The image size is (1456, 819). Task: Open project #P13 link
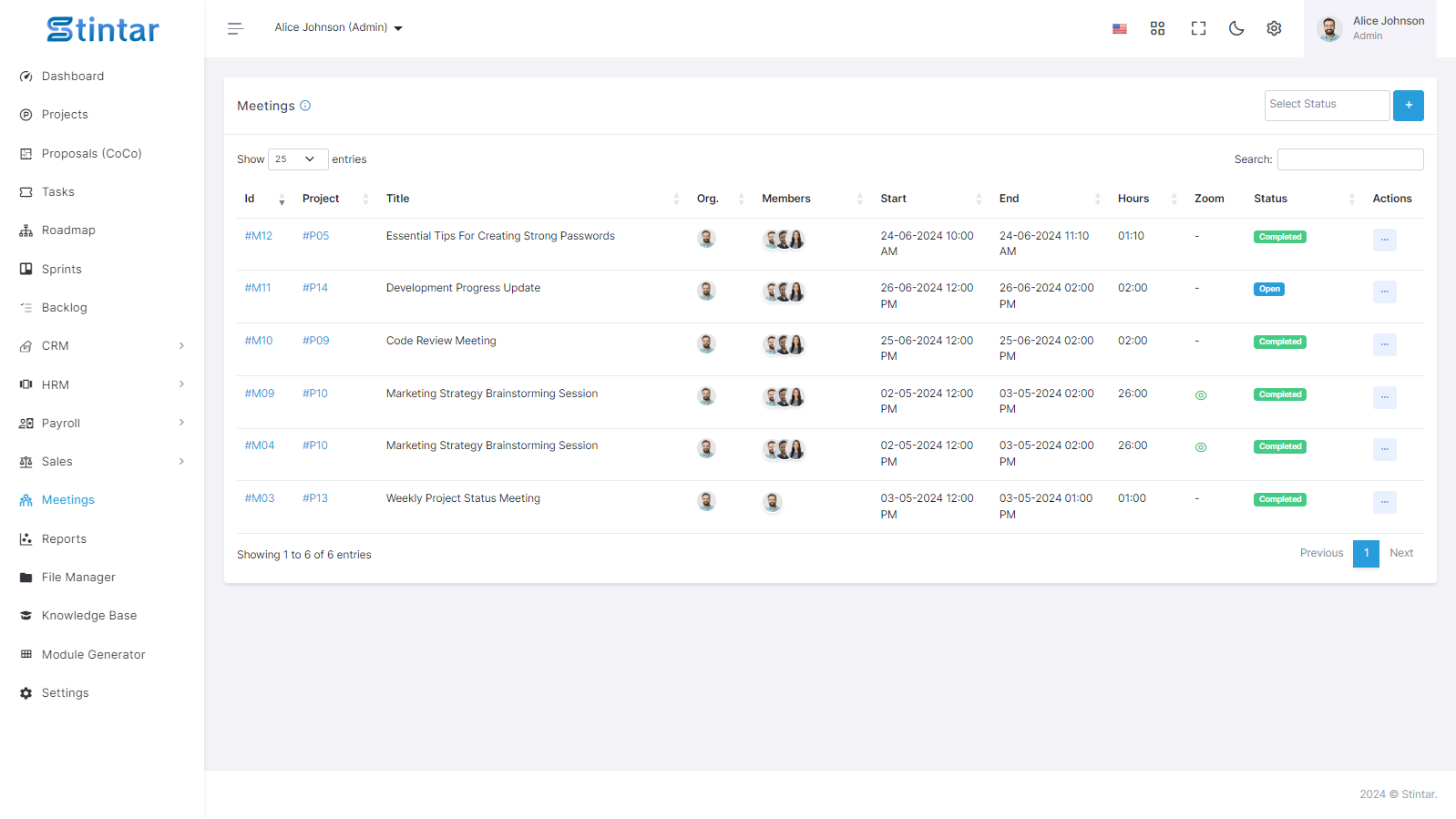click(x=315, y=498)
